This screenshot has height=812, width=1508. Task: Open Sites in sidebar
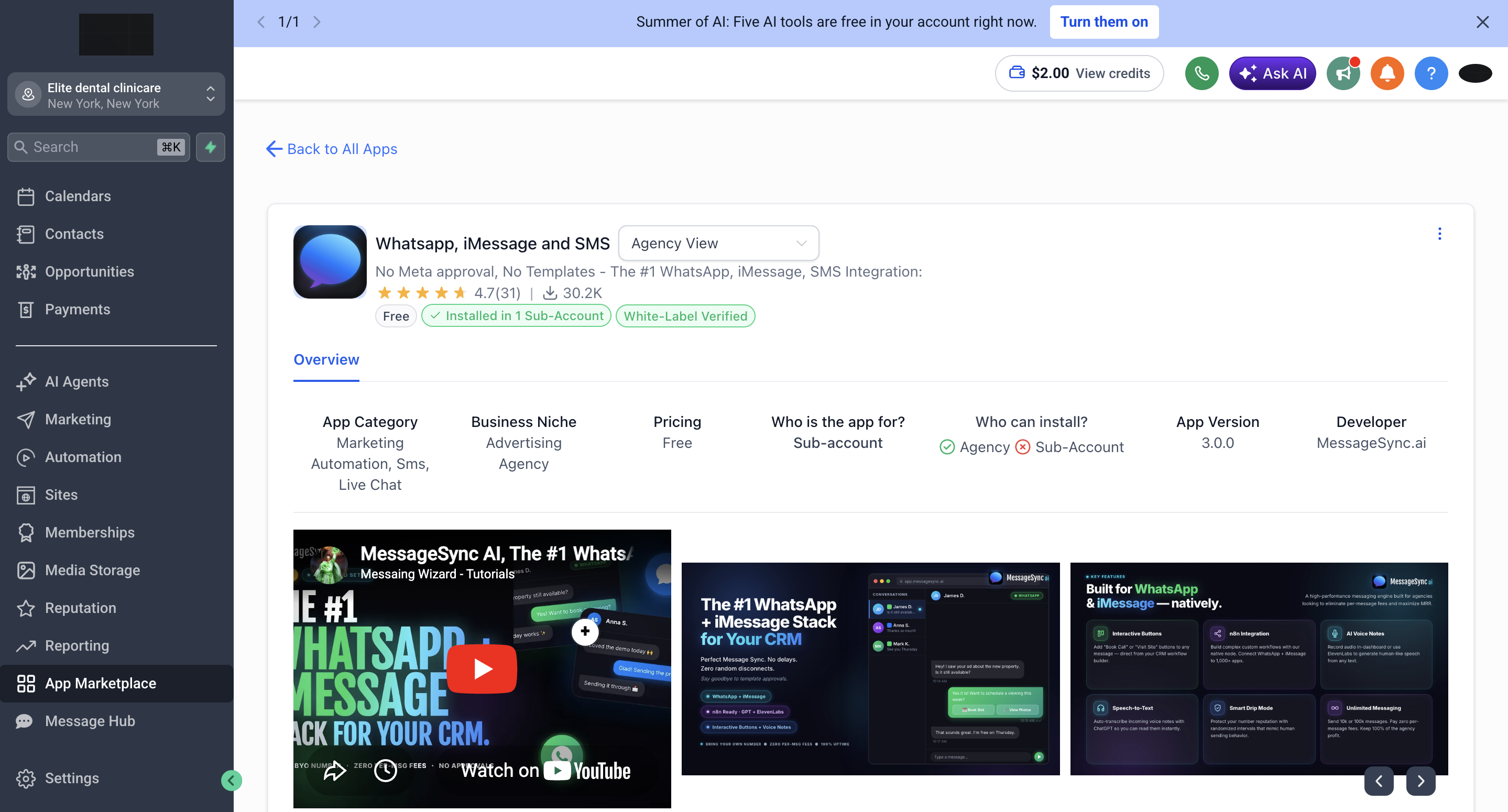coord(116,495)
